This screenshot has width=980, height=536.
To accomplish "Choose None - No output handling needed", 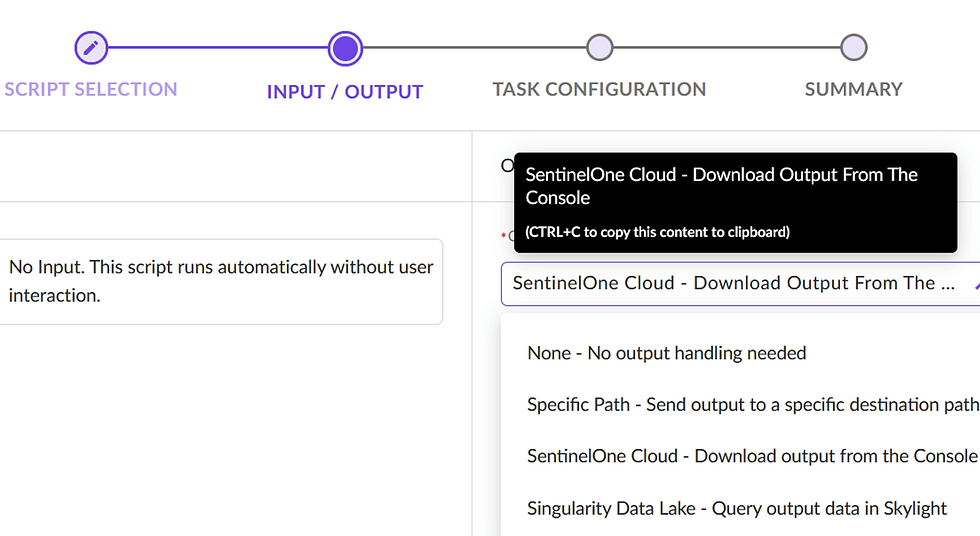I will [x=666, y=353].
